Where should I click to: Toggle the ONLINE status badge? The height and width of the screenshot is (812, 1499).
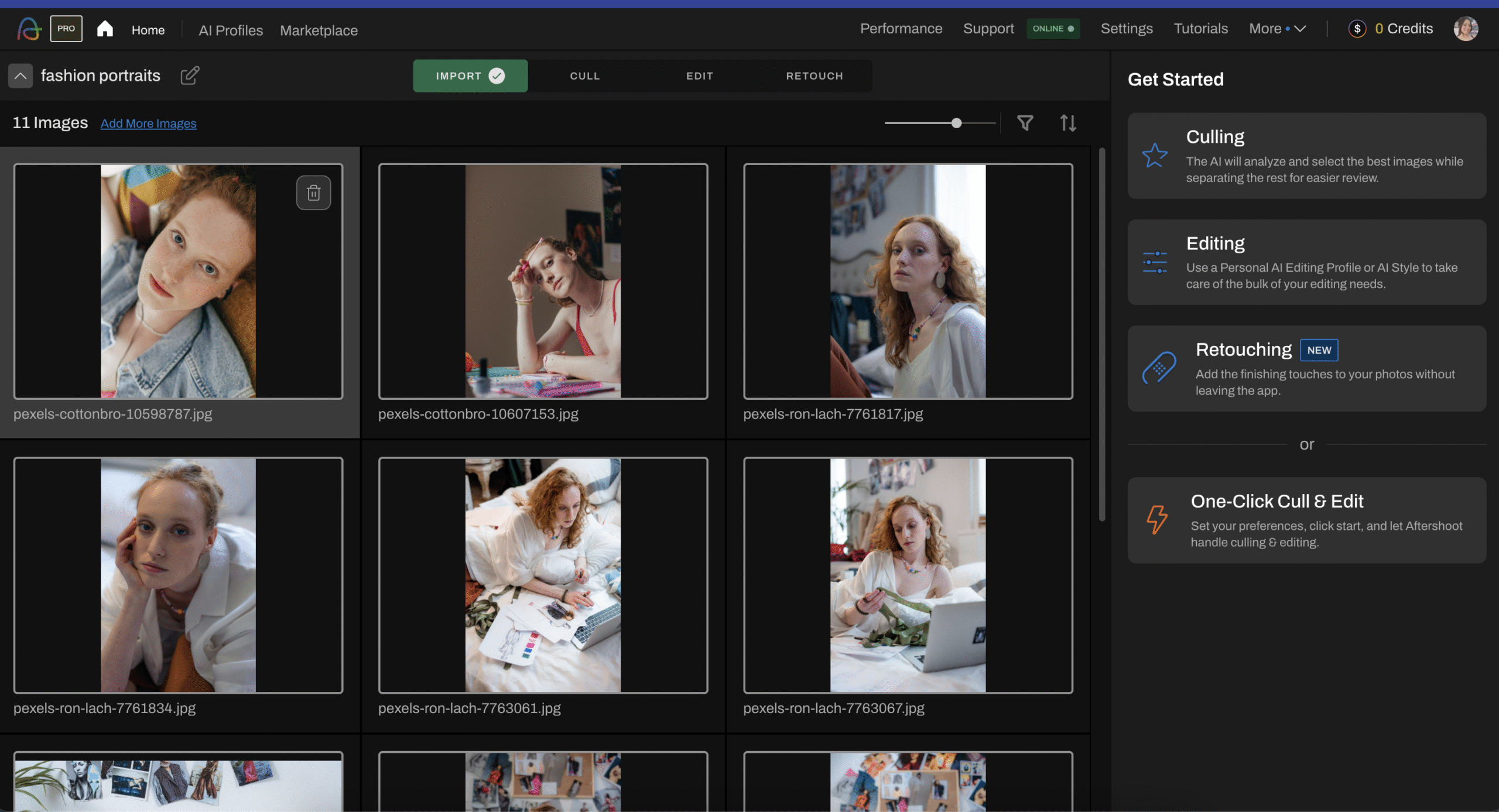(1052, 29)
